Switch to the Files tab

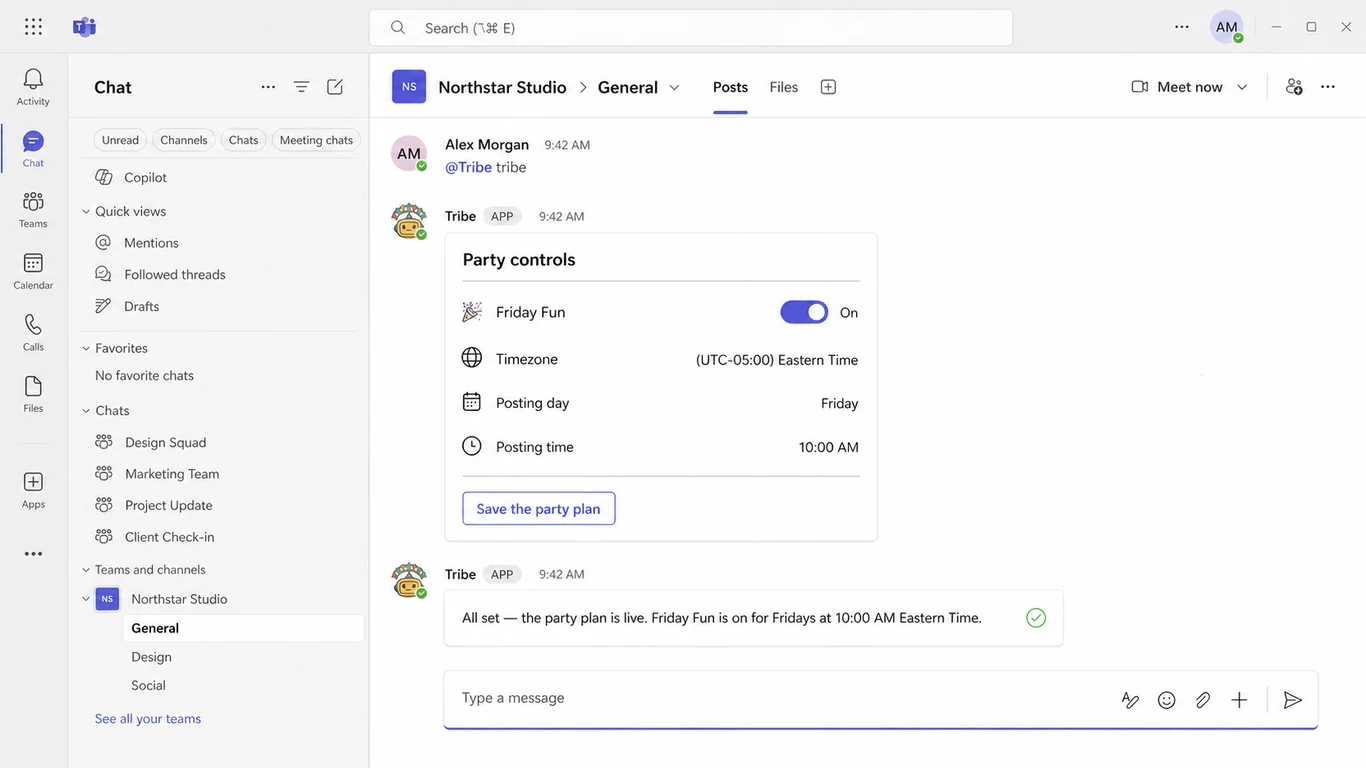click(784, 87)
